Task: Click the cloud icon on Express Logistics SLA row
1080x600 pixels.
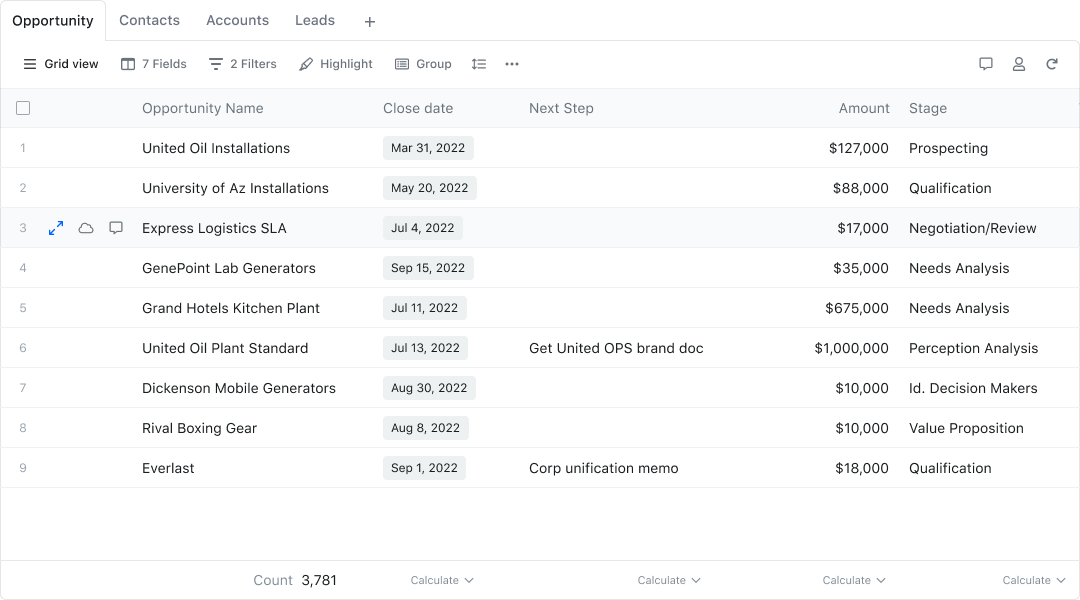Action: click(x=86, y=228)
